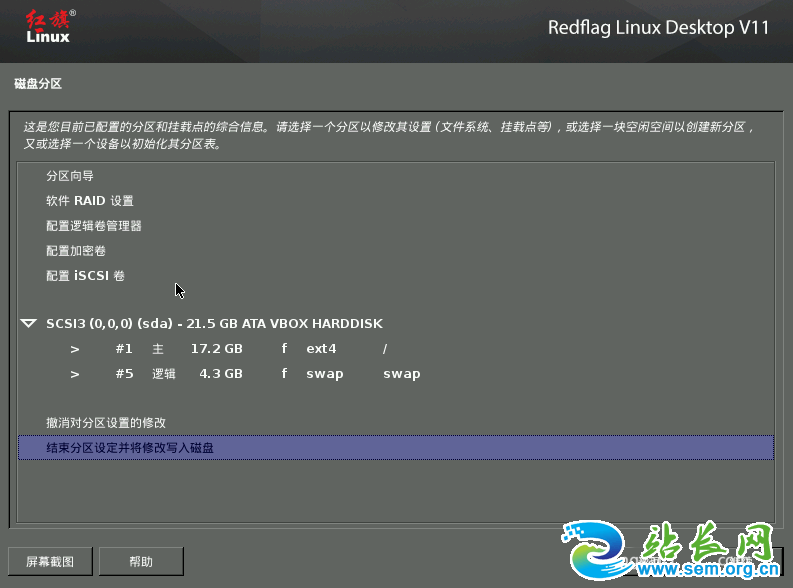The height and width of the screenshot is (588, 793).
Task: Select 配置加密卷 option
Action: point(76,251)
